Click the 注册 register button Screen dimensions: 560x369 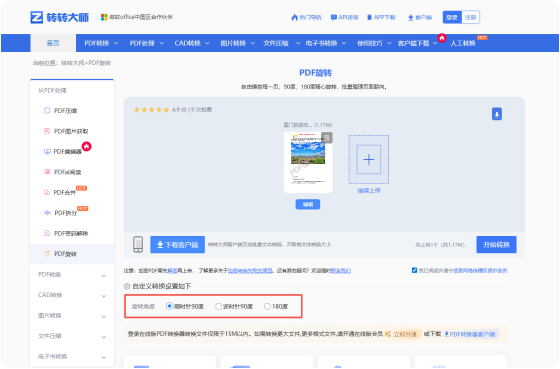click(470, 17)
